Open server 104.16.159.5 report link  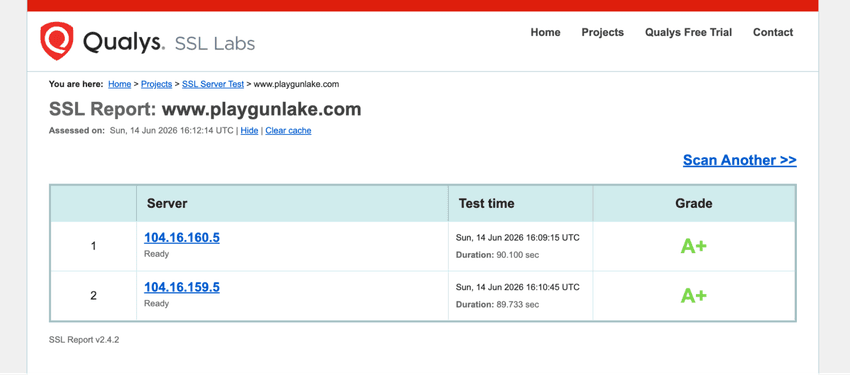point(182,287)
